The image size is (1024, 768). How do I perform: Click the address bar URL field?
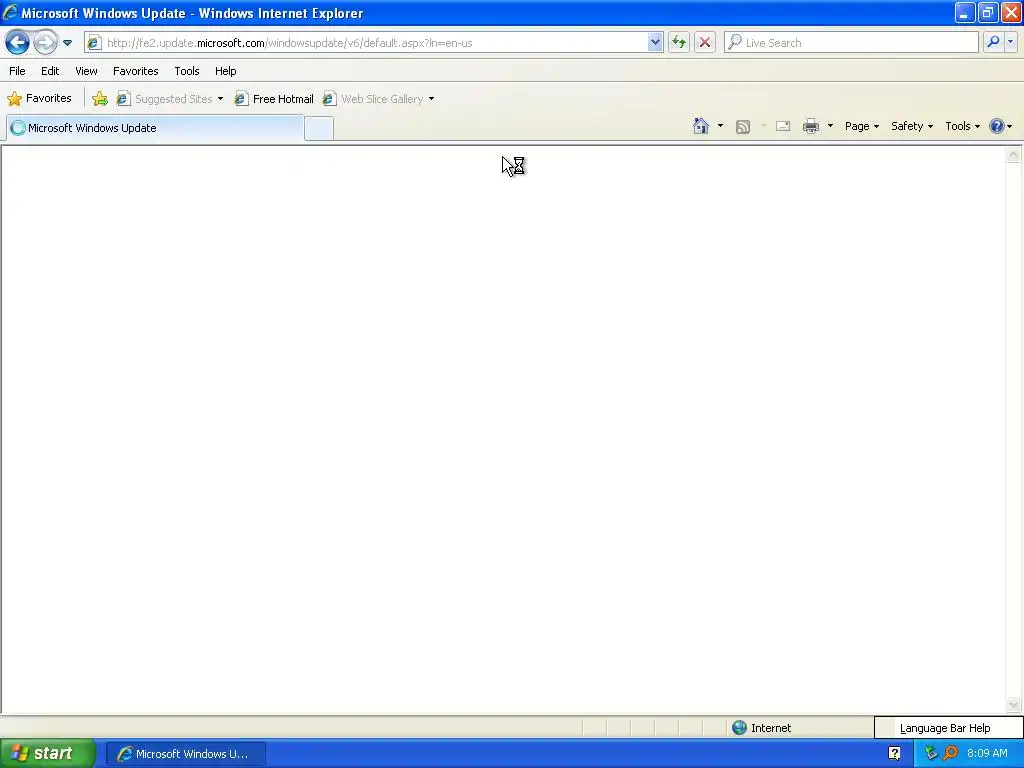376,43
